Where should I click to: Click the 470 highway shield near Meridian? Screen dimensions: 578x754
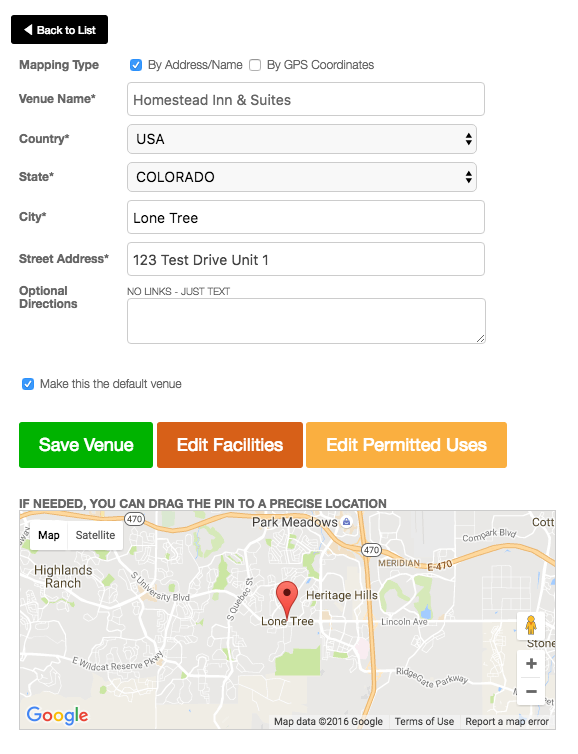371,550
